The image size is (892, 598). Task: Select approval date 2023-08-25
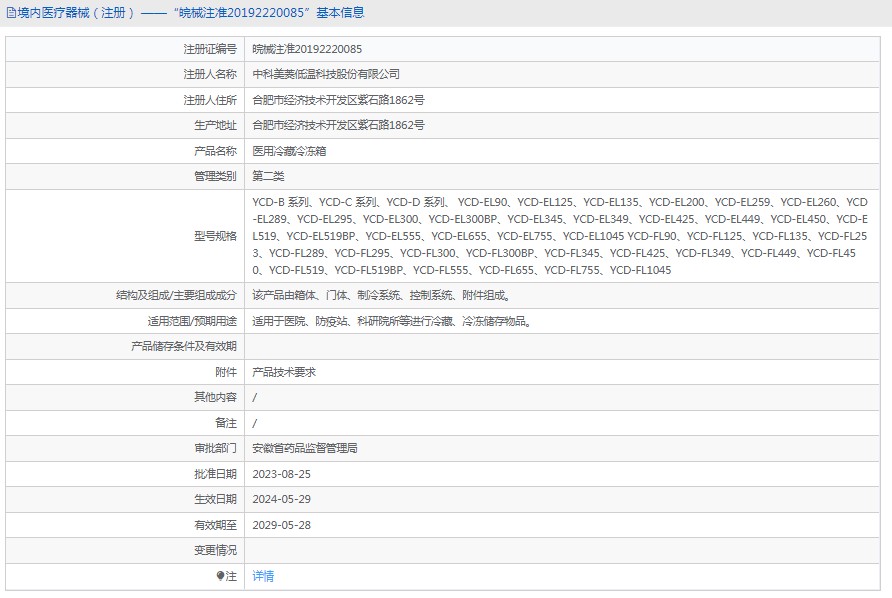pos(282,474)
